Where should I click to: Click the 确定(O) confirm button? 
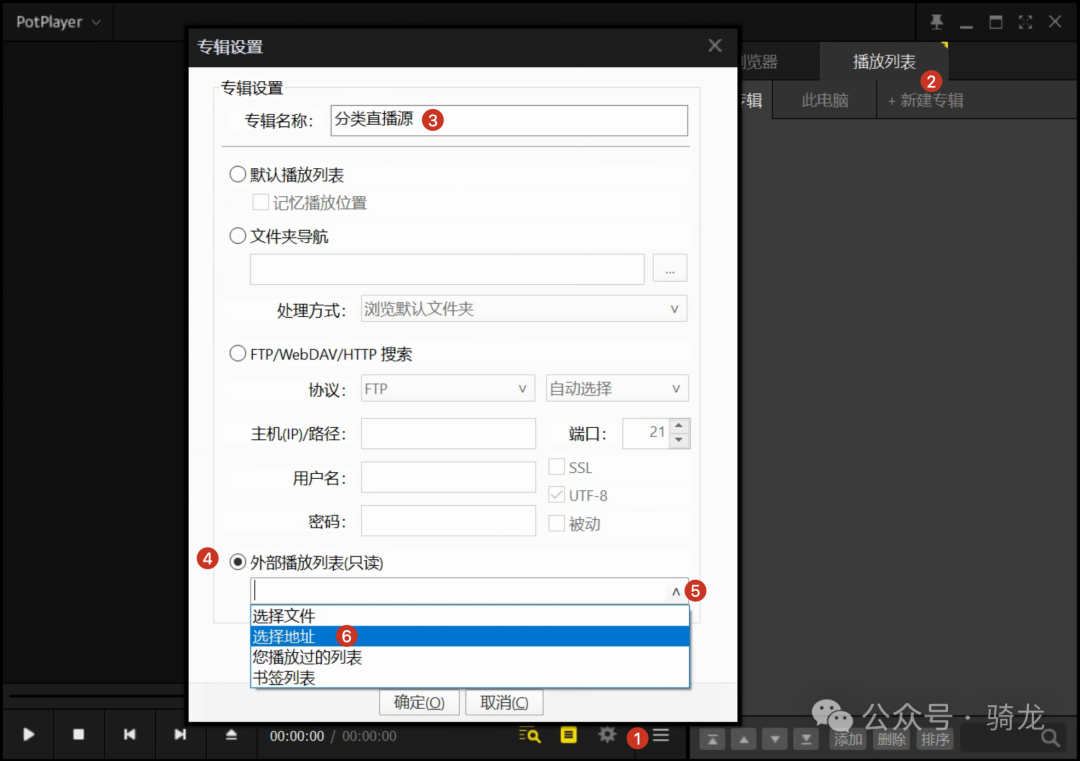419,702
